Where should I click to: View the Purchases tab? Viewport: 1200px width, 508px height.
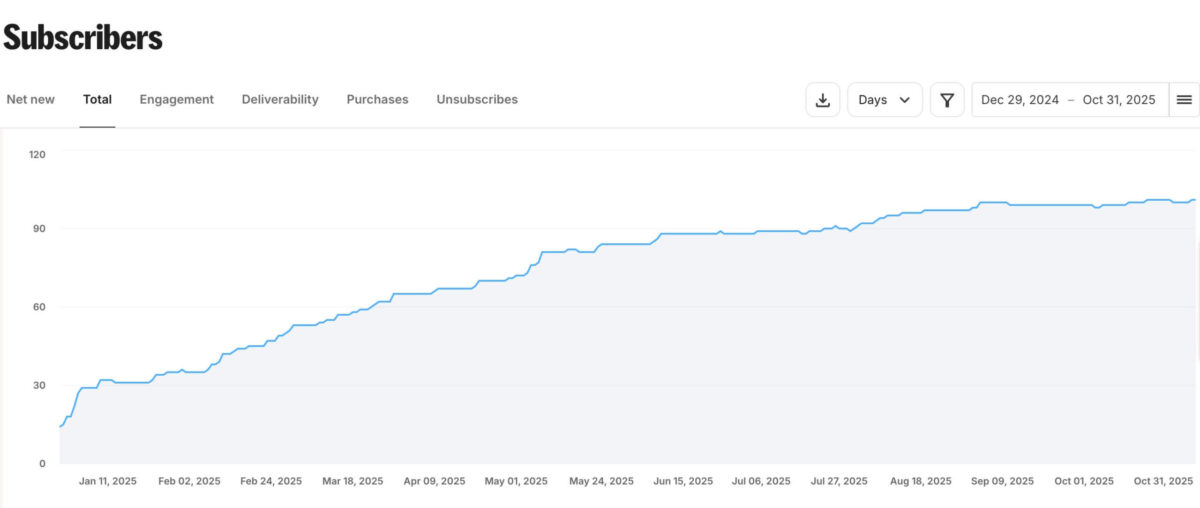coord(377,100)
